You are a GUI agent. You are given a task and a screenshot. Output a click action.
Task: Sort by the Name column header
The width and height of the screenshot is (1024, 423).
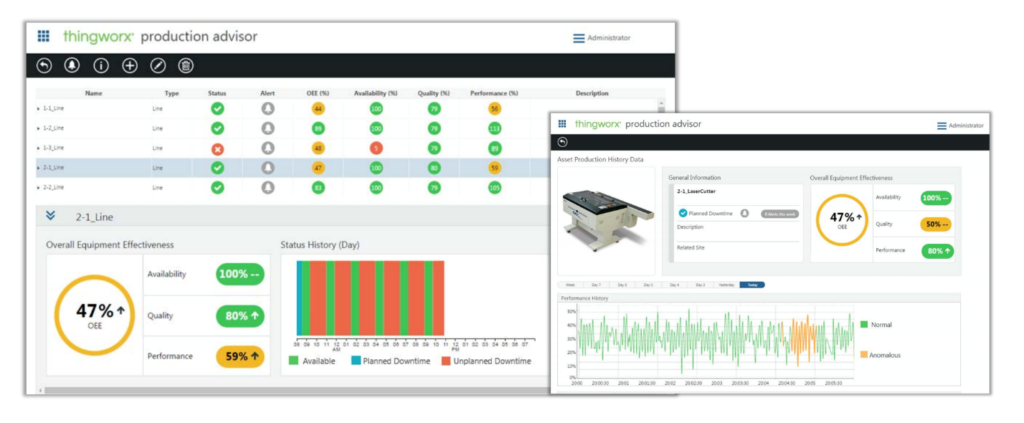pyautogui.click(x=93, y=93)
